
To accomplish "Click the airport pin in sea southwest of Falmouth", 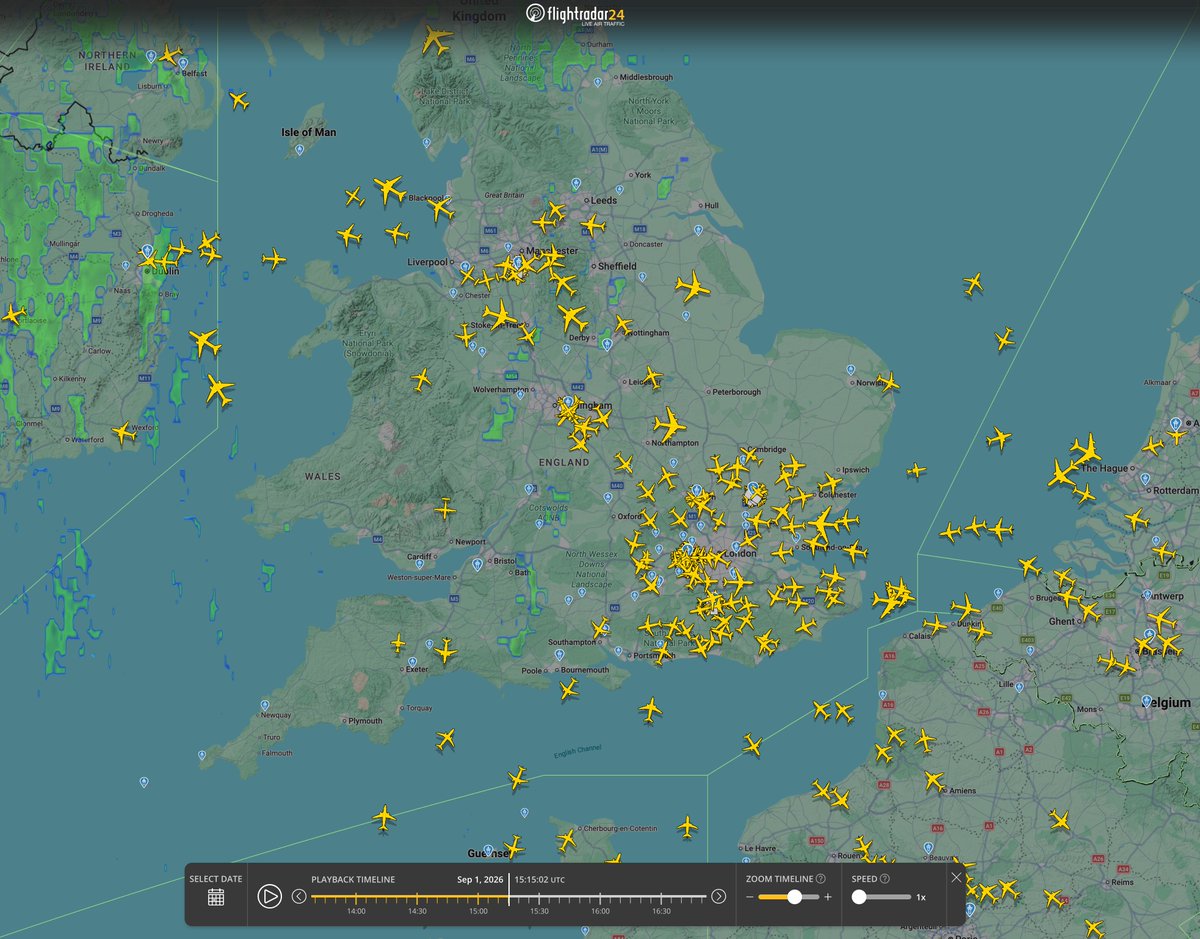I will coord(144,782).
